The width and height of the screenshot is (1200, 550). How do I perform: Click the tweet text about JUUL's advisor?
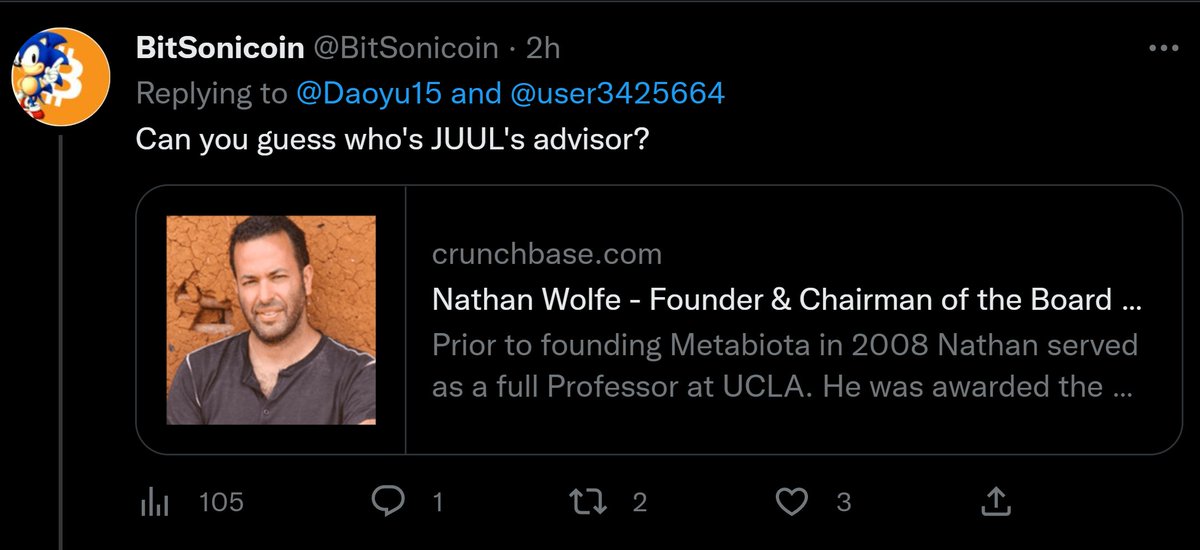point(392,139)
